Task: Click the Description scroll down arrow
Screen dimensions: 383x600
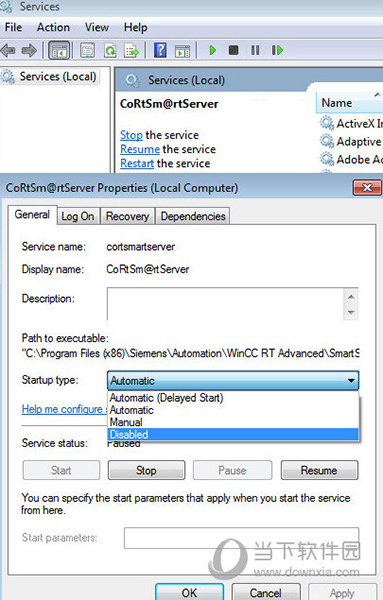Action: 351,312
